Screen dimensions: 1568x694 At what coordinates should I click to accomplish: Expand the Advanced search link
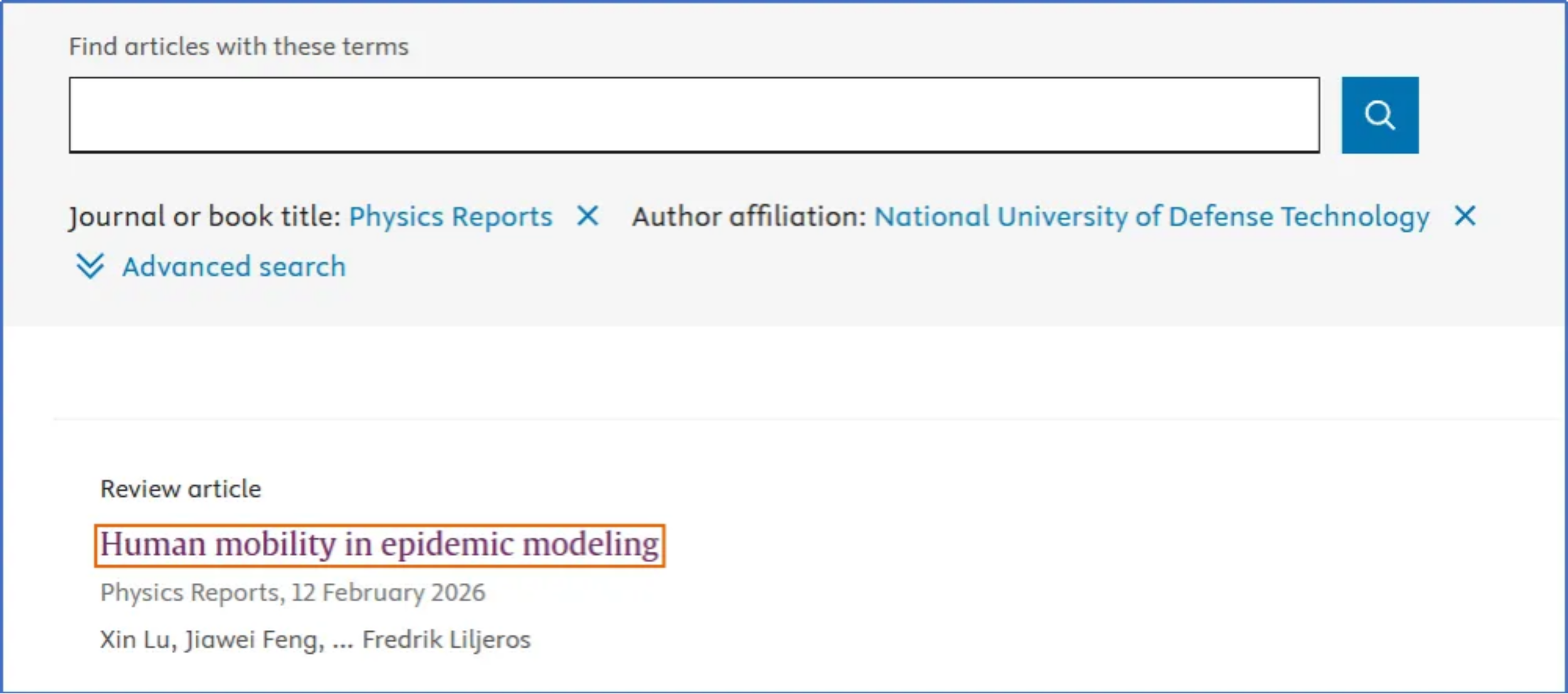click(x=233, y=267)
